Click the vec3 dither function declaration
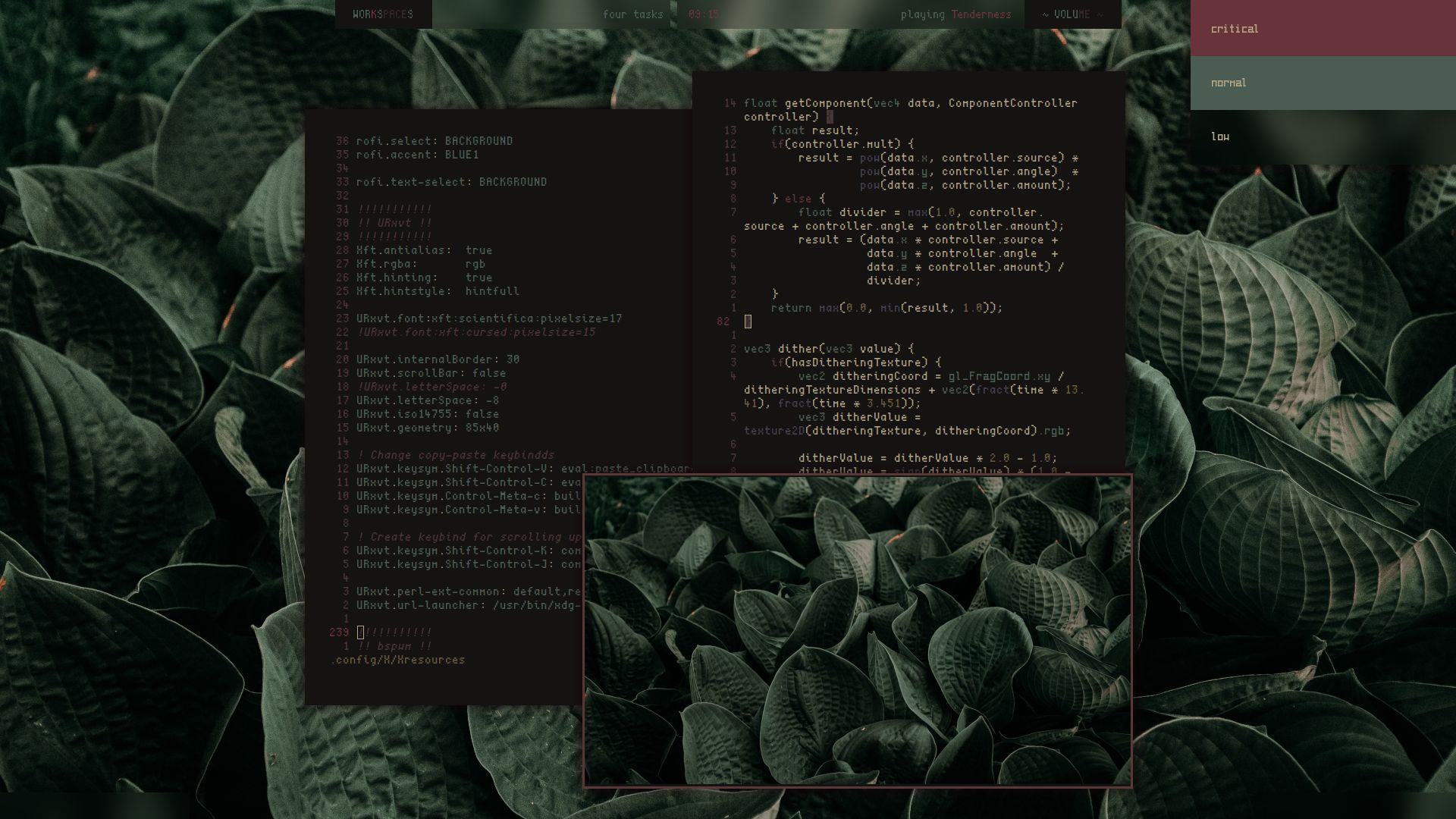Screen dimensions: 1456x819 (x=827, y=348)
